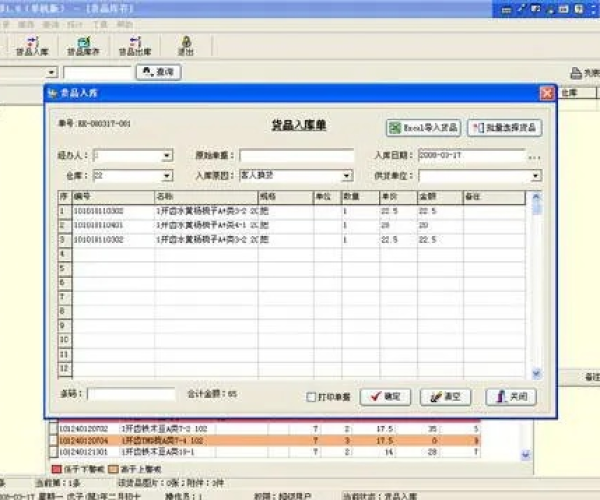This screenshot has height=500, width=600.
Task: Click the 编号 column header
Action: [x=113, y=197]
